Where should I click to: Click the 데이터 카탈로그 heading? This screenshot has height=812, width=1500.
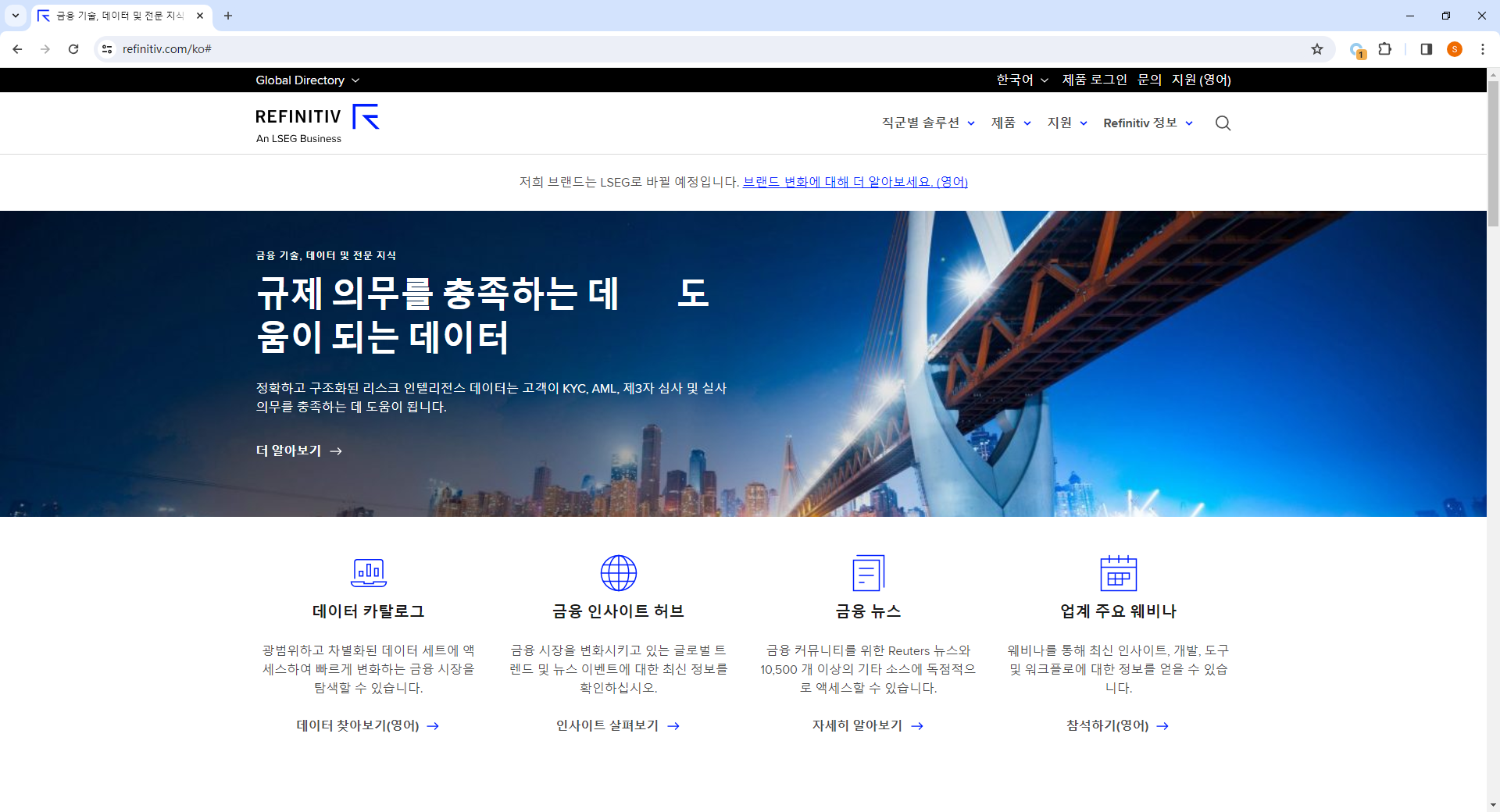[369, 611]
